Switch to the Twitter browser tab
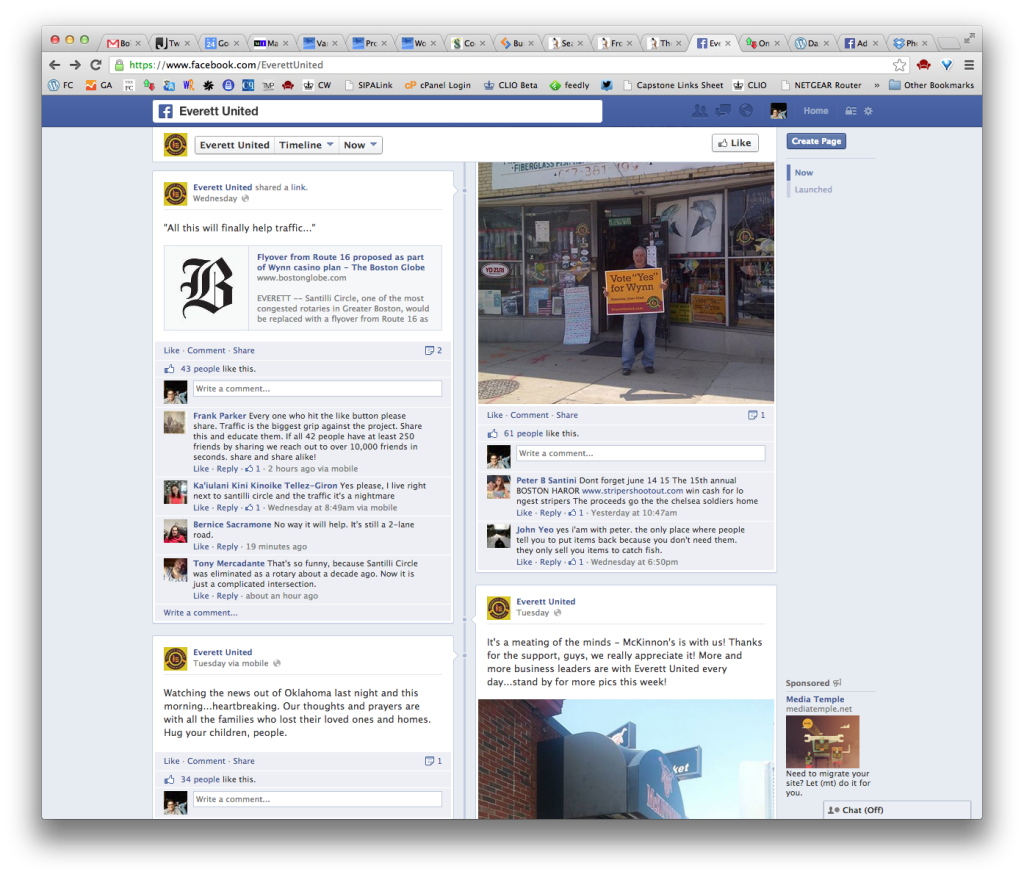1024x877 pixels. [173, 43]
